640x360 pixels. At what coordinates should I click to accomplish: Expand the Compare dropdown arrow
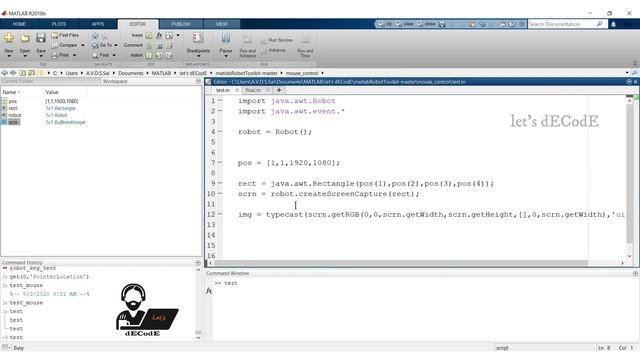click(x=83, y=45)
